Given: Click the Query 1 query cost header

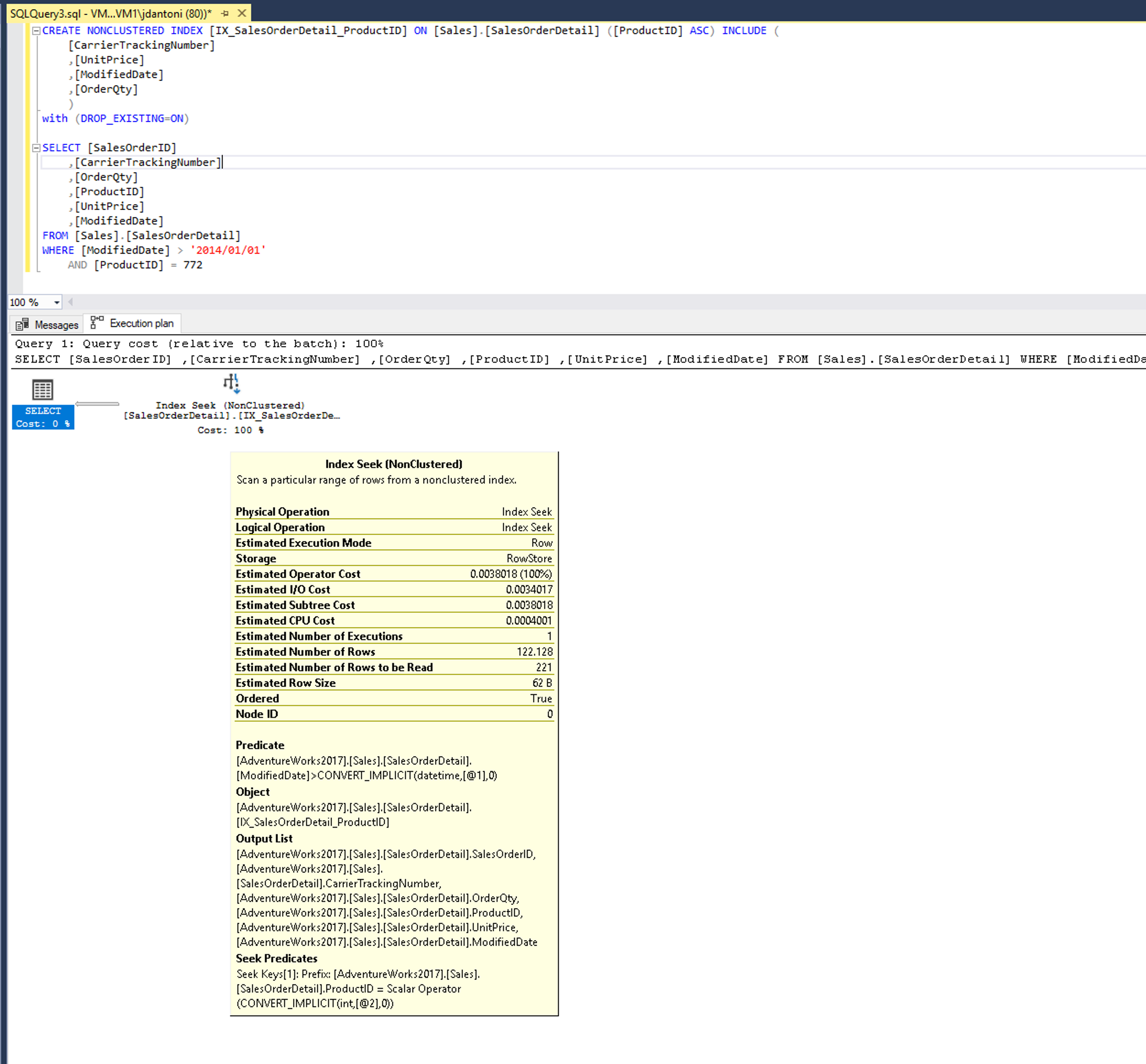Looking at the screenshot, I should pos(199,344).
